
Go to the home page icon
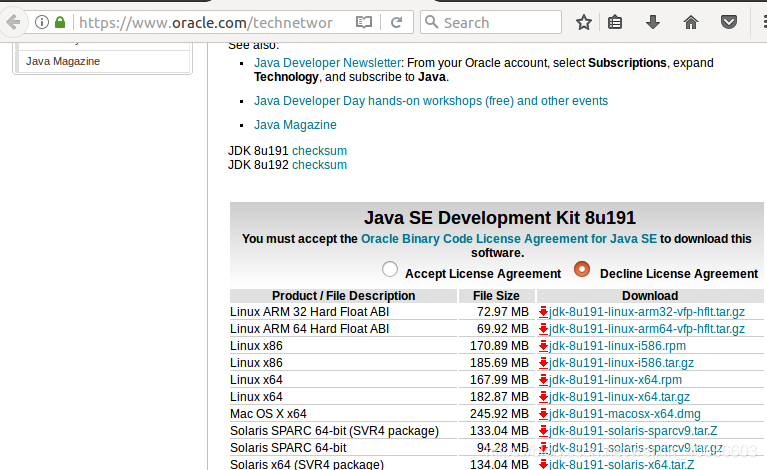tap(691, 22)
